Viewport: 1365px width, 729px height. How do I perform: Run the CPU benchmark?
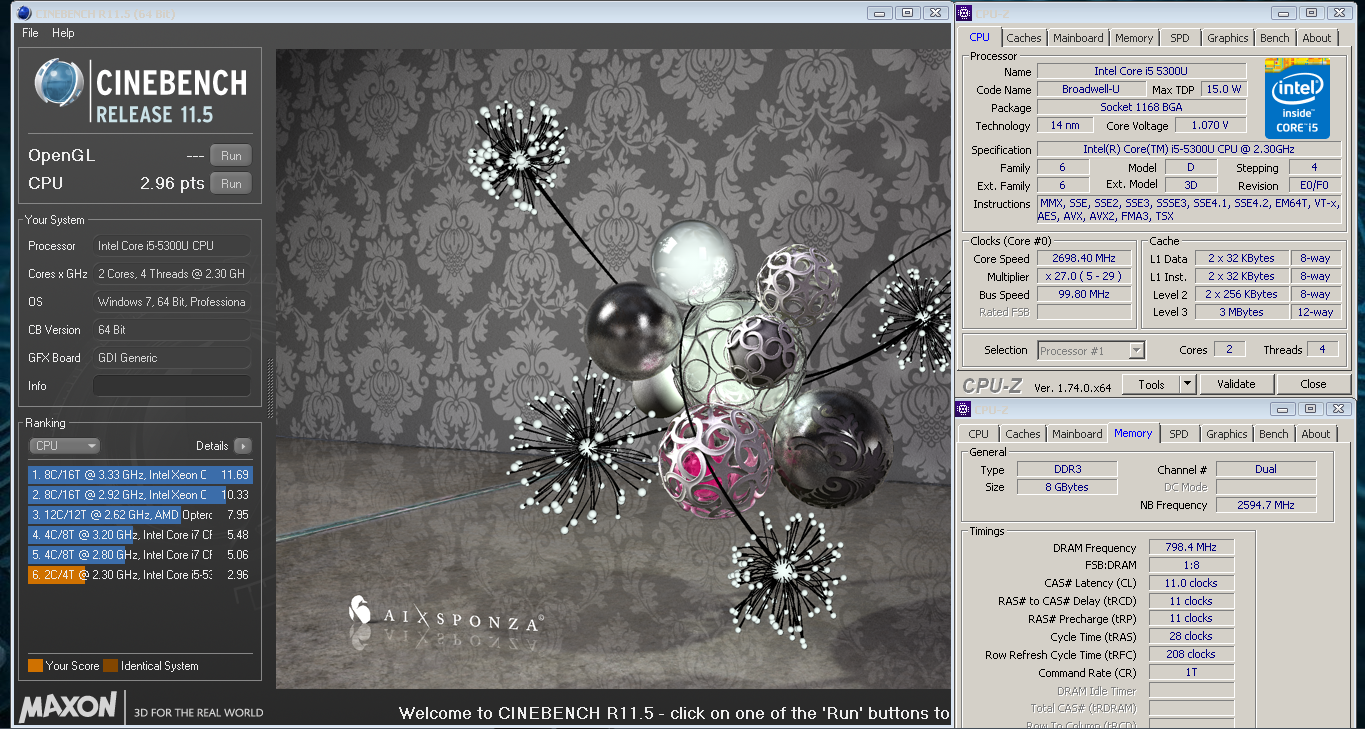231,184
